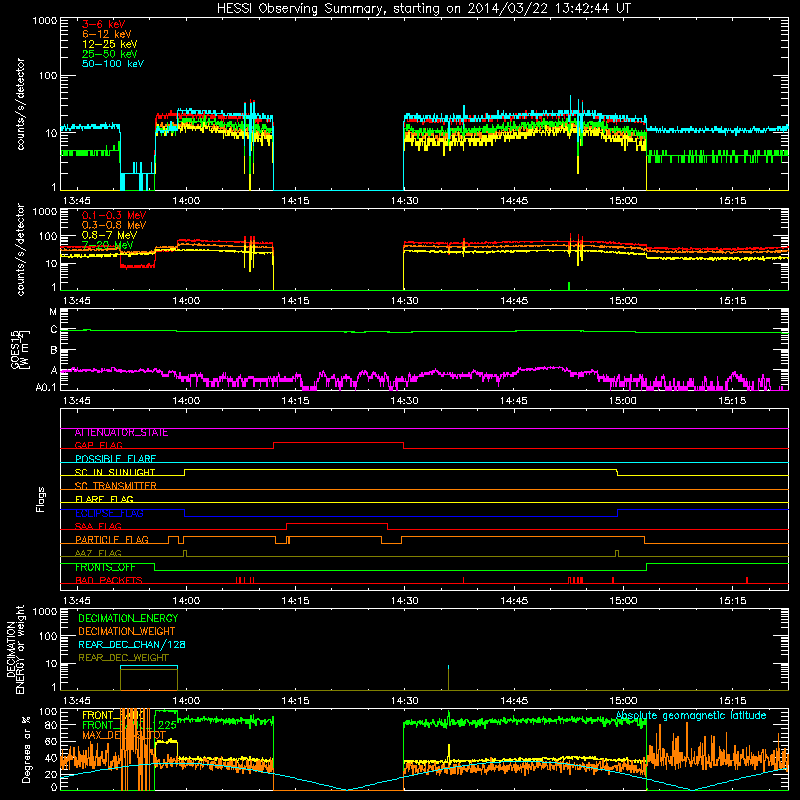Viewport: 800px width, 800px height.
Task: Select the orange MAX_DE legend entry in bottom panel
Action: pos(124,736)
